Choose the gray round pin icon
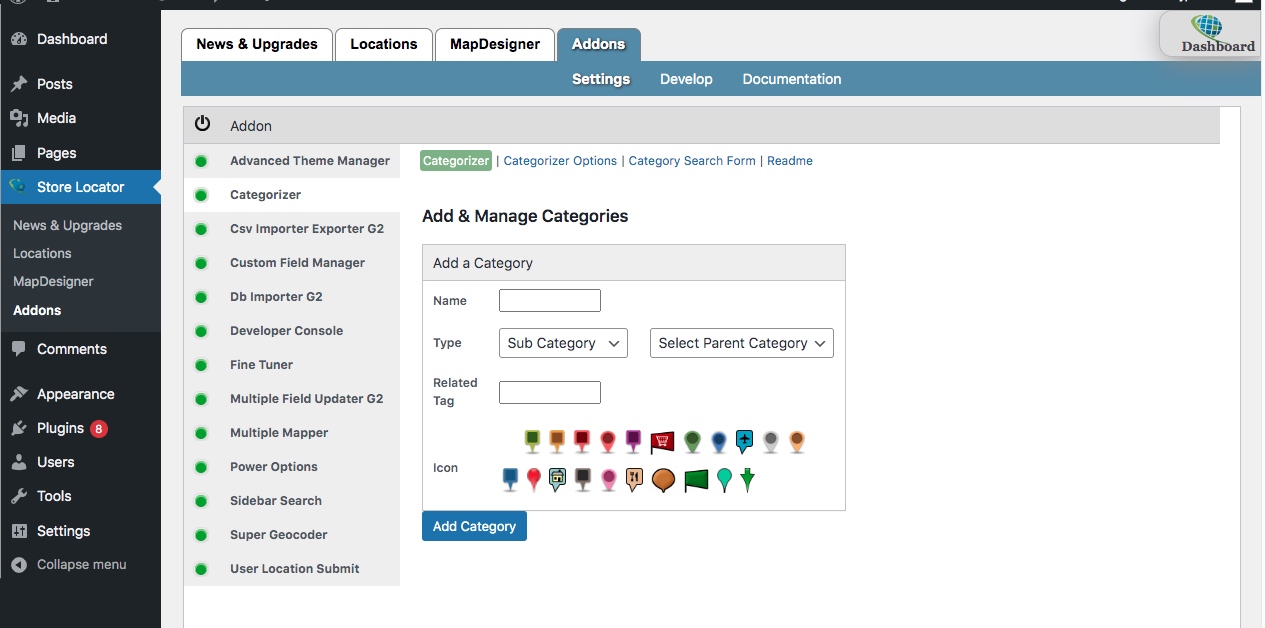1265x628 pixels. (770, 442)
